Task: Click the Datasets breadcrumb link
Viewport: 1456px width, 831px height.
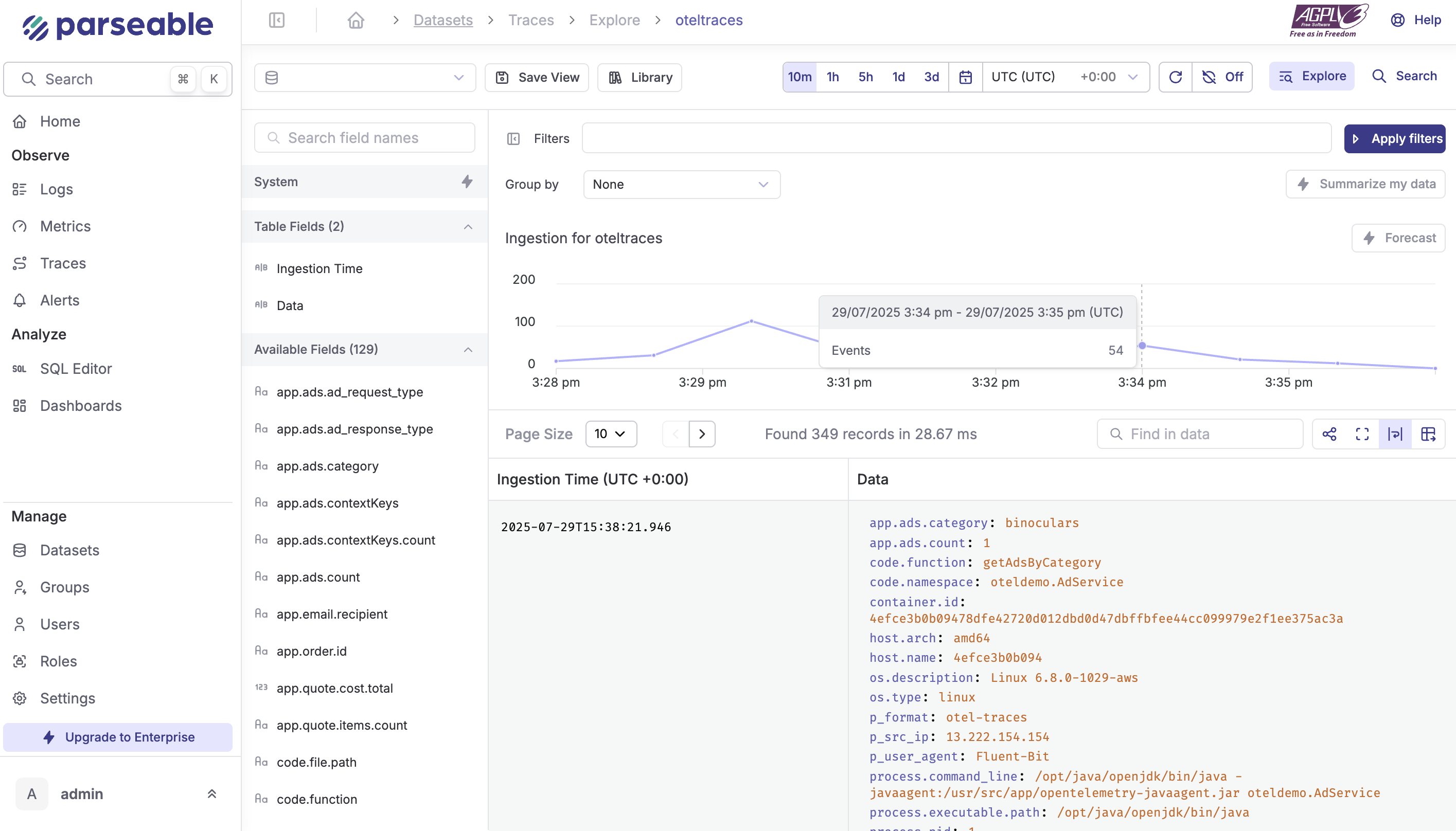Action: point(443,21)
